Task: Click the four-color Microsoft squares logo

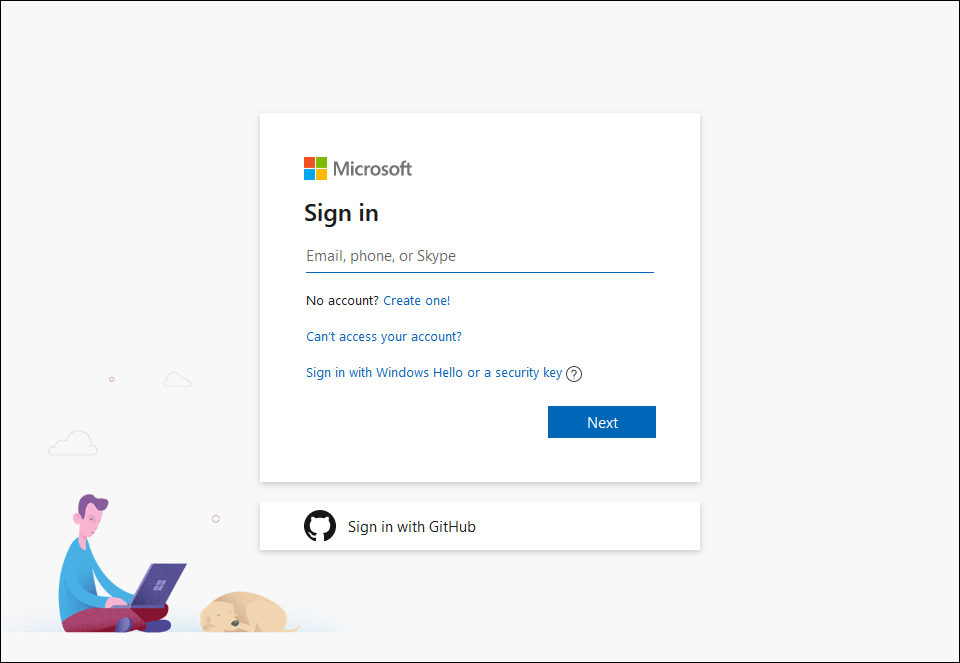Action: tap(315, 168)
